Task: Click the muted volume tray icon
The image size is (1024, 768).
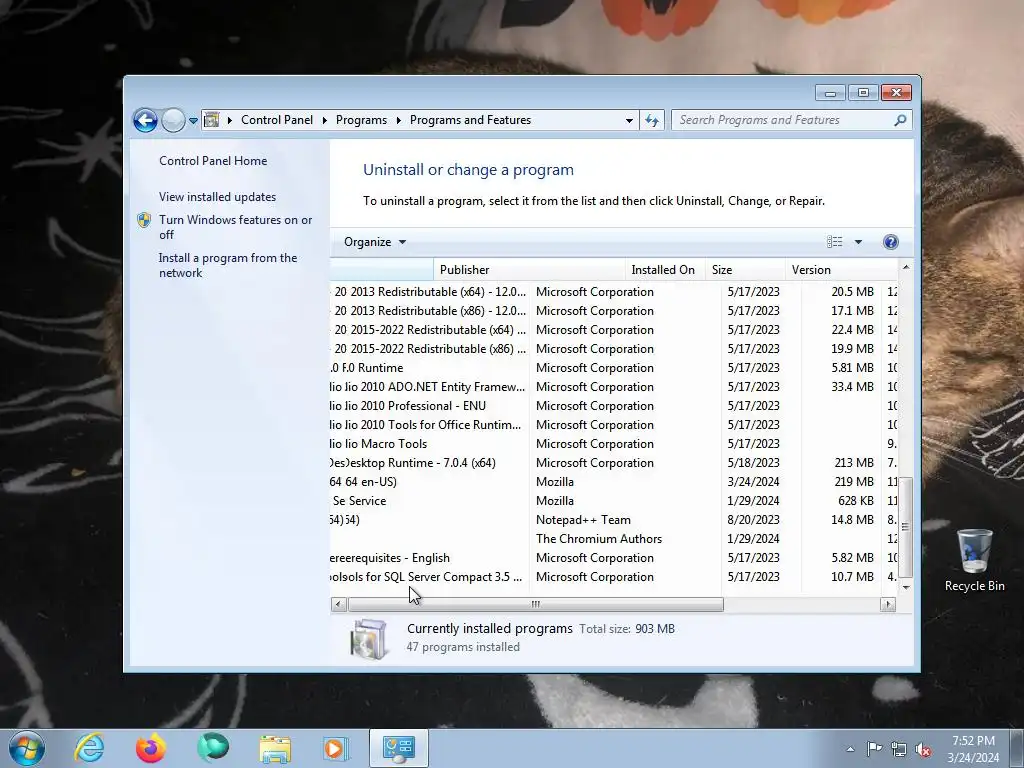Action: (x=923, y=749)
